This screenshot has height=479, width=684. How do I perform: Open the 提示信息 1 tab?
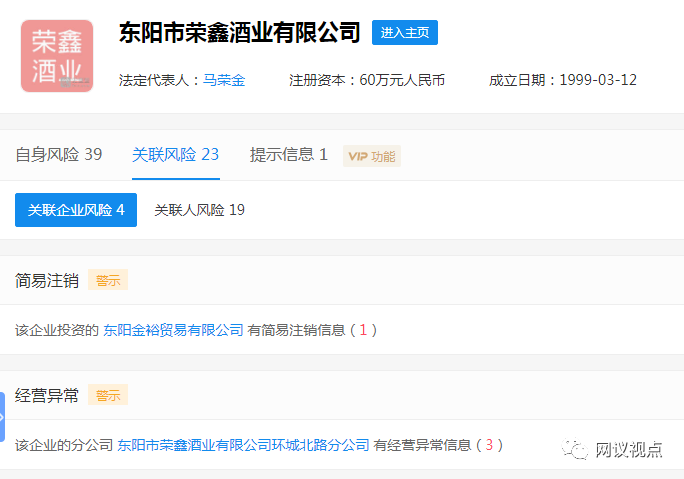tap(288, 155)
